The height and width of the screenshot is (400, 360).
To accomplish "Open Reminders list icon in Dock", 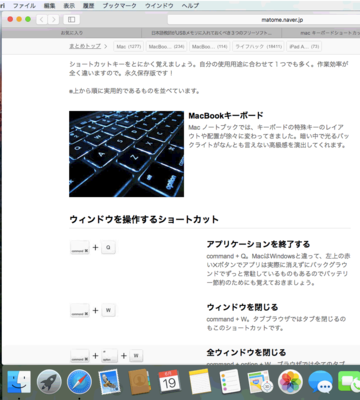I will (x=230, y=382).
